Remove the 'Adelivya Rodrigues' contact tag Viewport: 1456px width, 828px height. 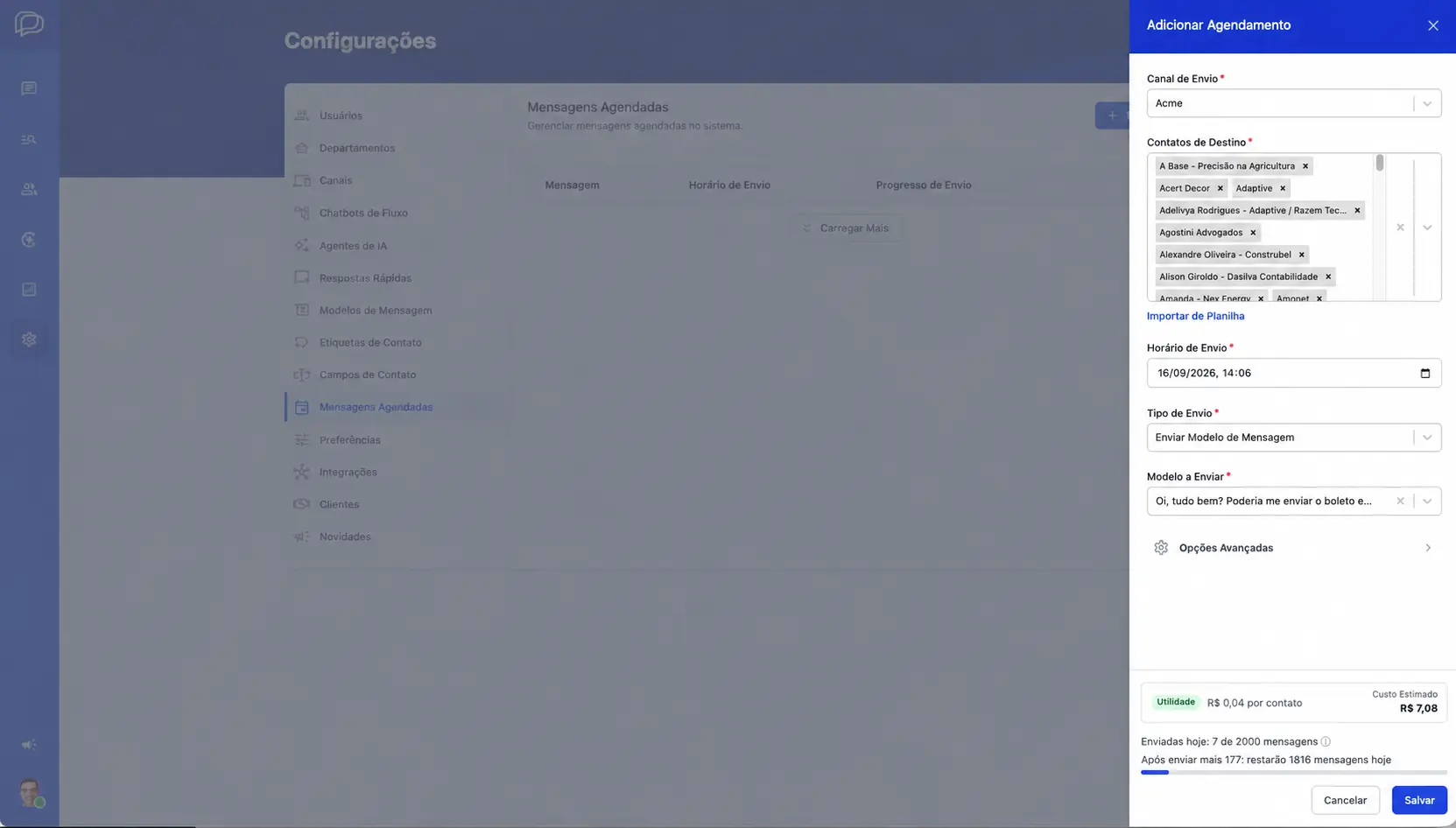(1357, 210)
